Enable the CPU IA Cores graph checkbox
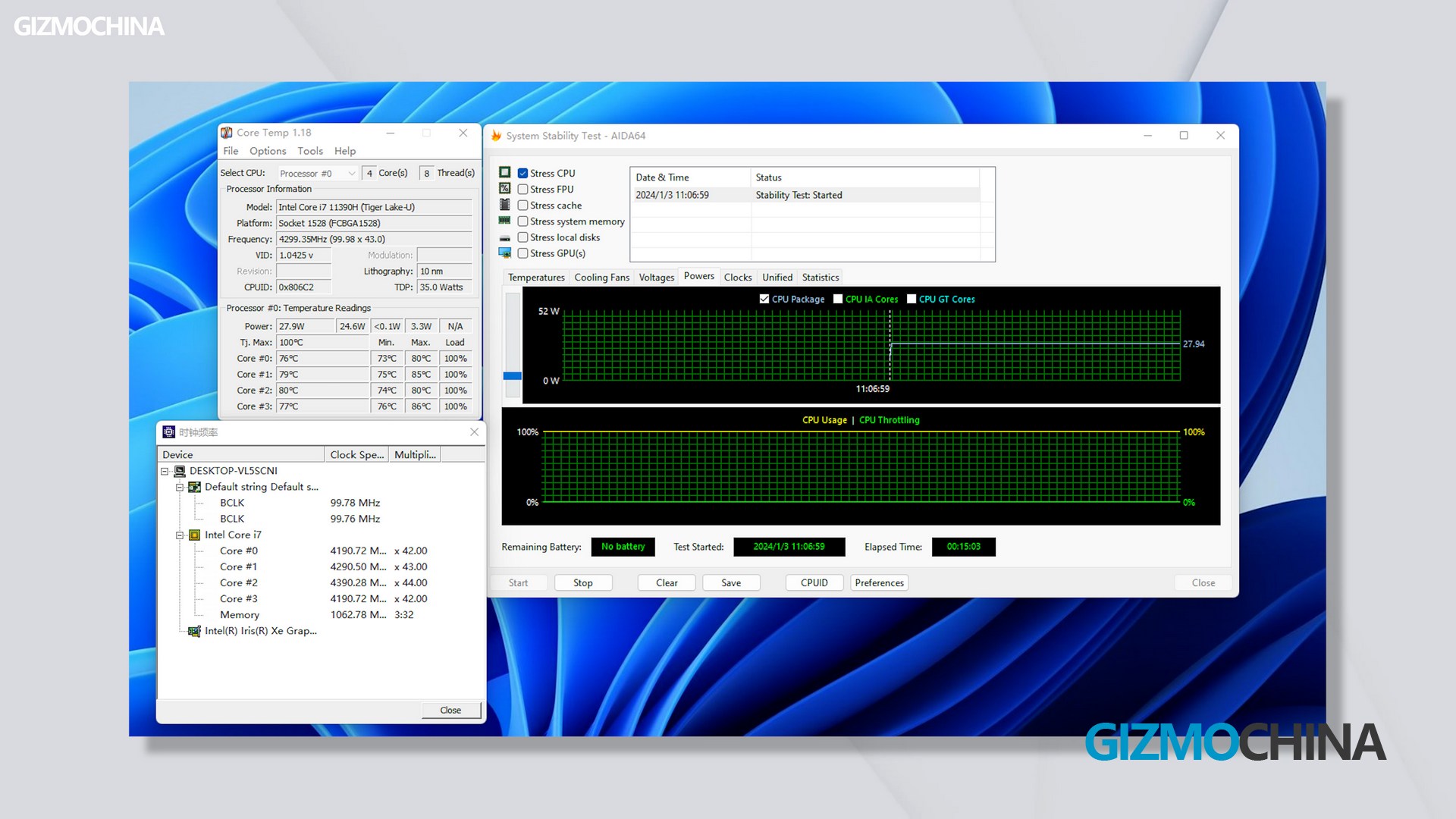Screen dimensions: 1456x819 pyautogui.click(x=838, y=299)
